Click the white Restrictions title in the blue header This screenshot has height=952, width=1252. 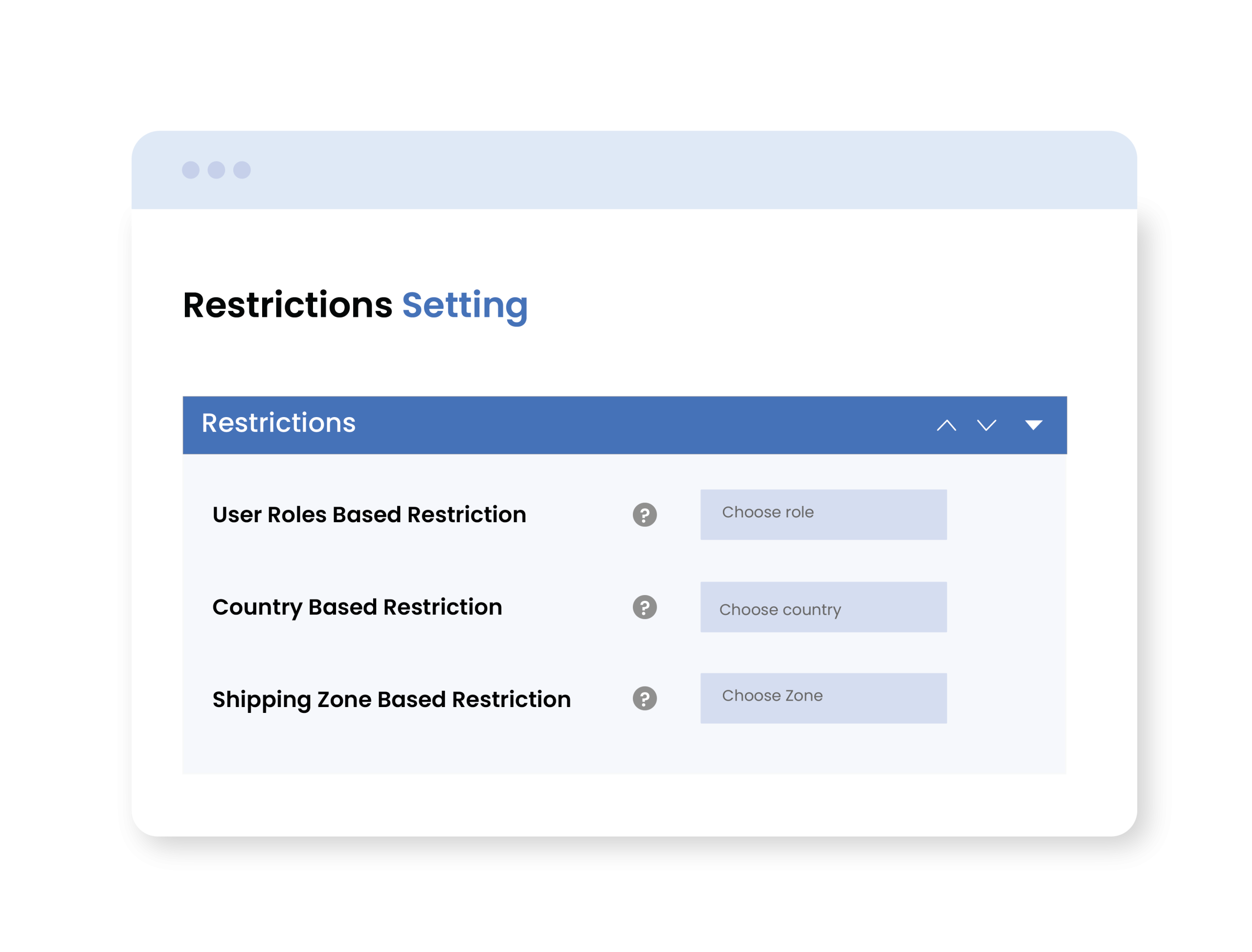click(278, 423)
